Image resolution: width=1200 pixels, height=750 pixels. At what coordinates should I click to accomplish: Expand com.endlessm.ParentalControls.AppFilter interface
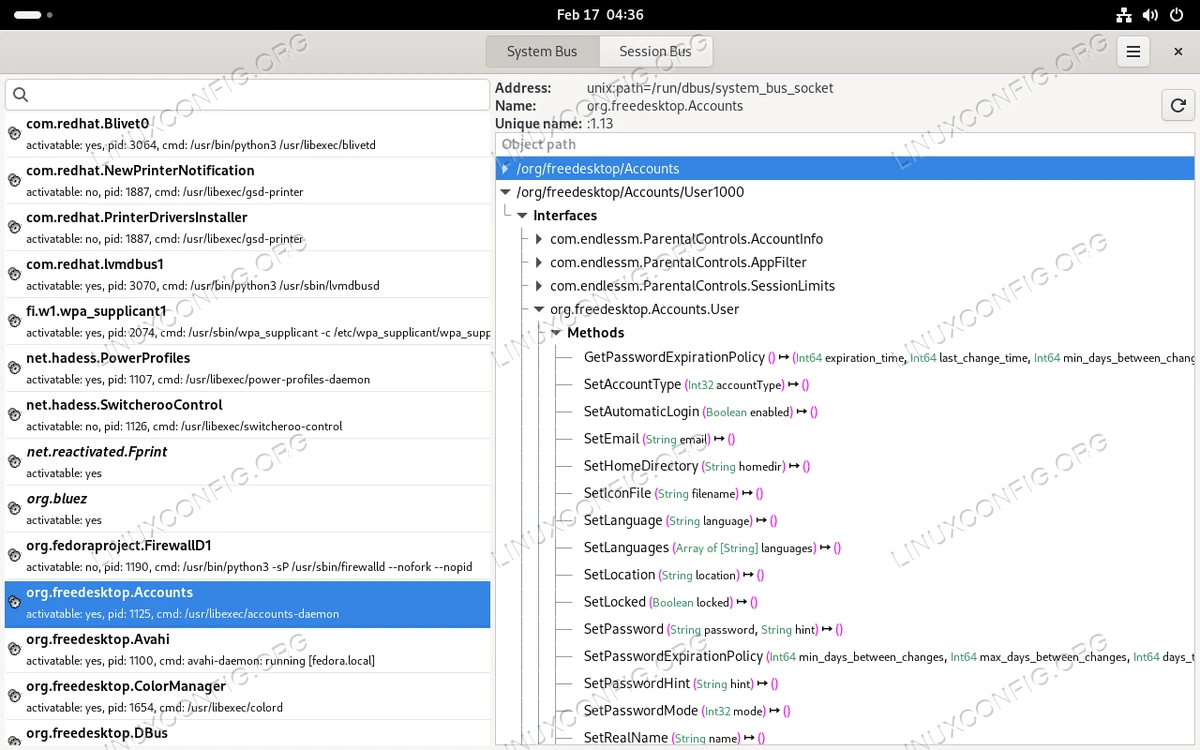pyautogui.click(x=539, y=262)
